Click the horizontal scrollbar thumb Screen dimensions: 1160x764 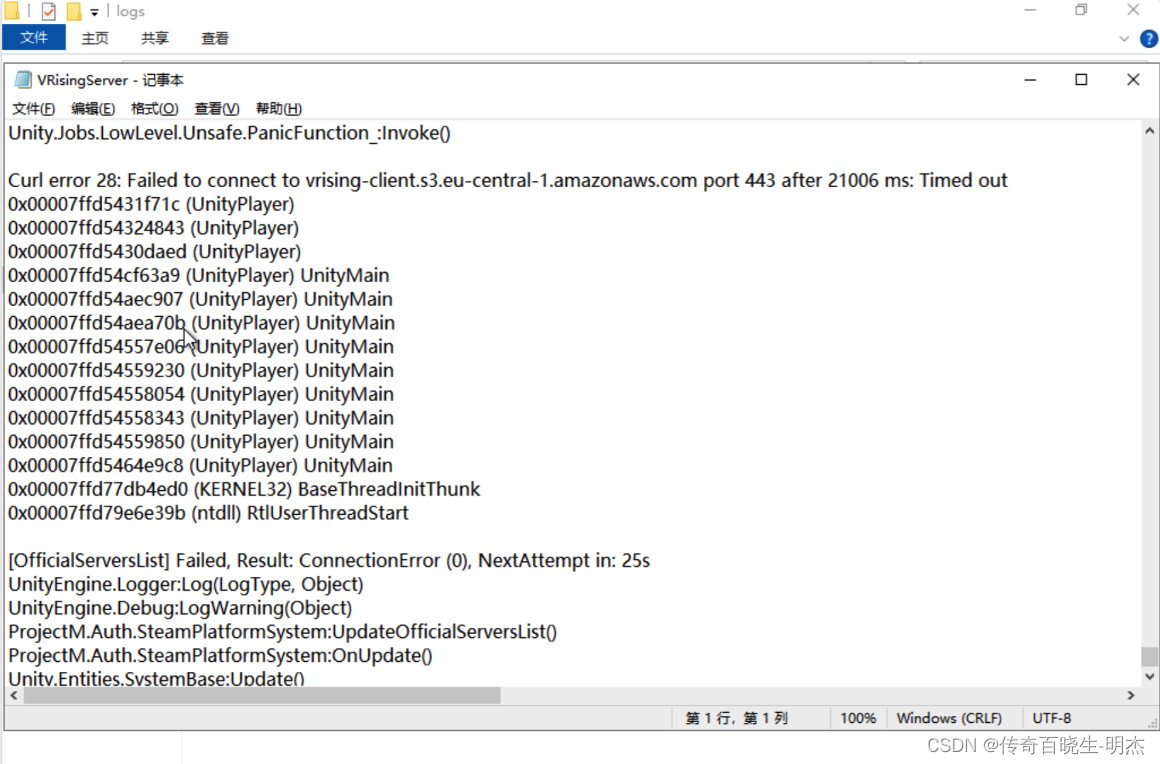(x=262, y=695)
